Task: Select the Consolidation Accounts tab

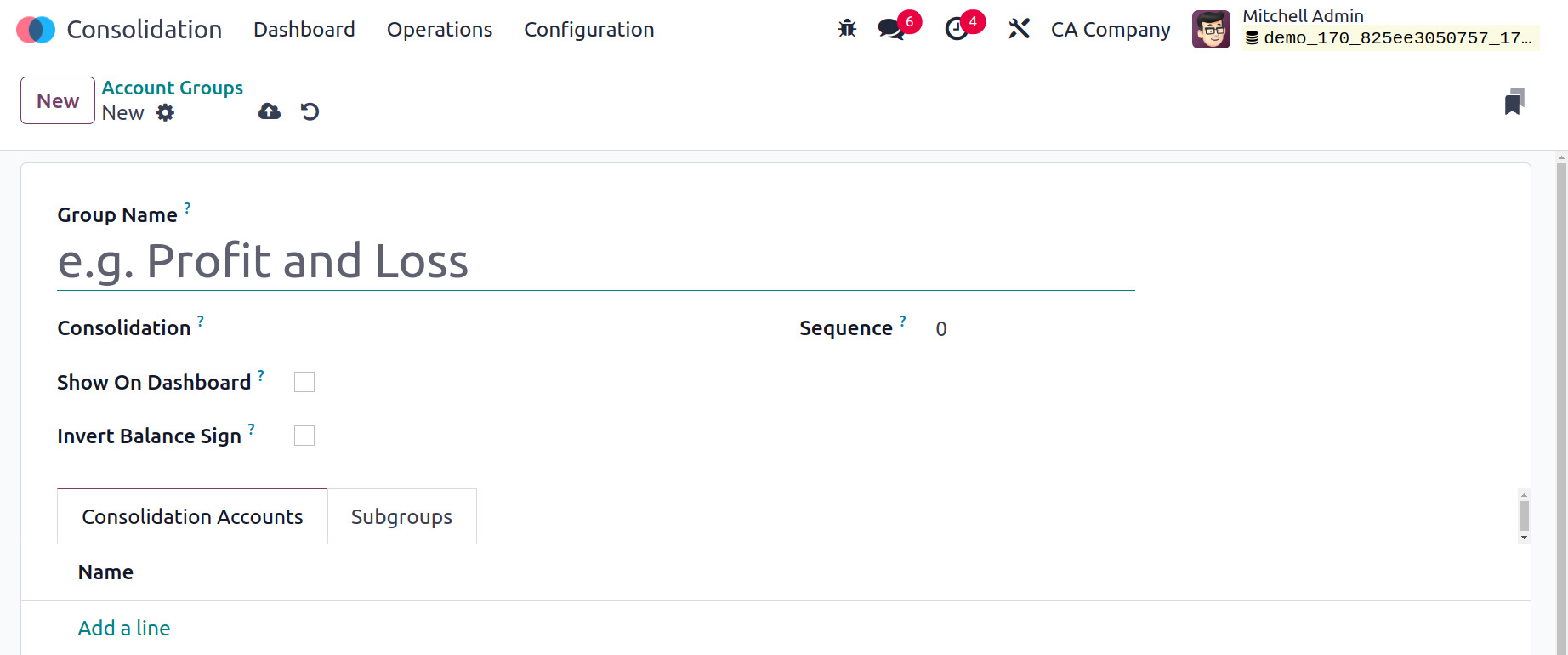Action: 192,516
